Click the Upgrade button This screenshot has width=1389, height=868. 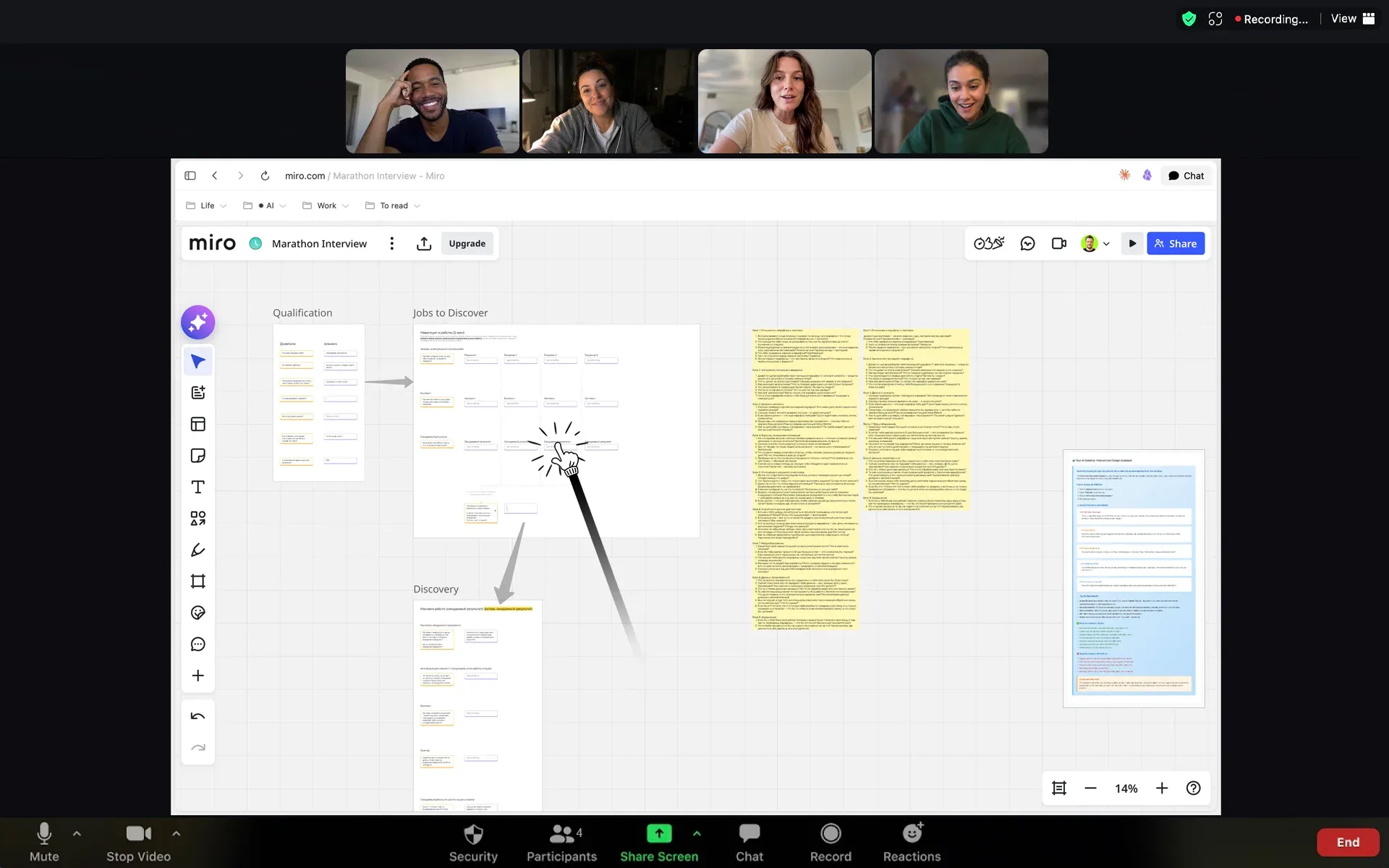click(x=467, y=244)
